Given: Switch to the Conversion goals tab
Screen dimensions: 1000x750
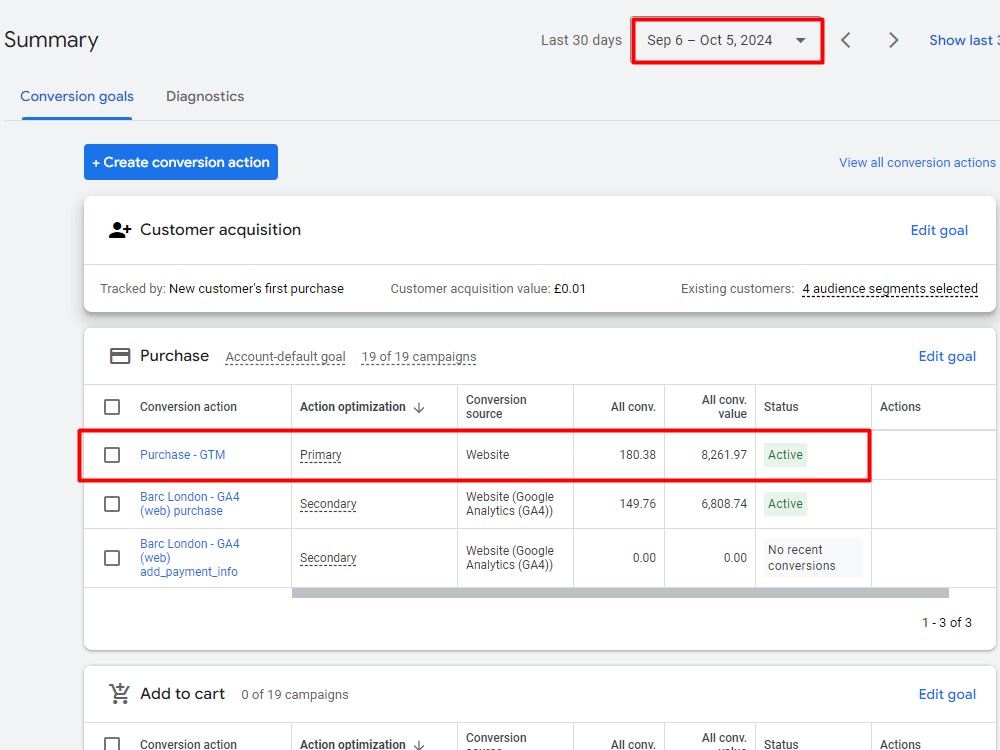Looking at the screenshot, I should (77, 96).
